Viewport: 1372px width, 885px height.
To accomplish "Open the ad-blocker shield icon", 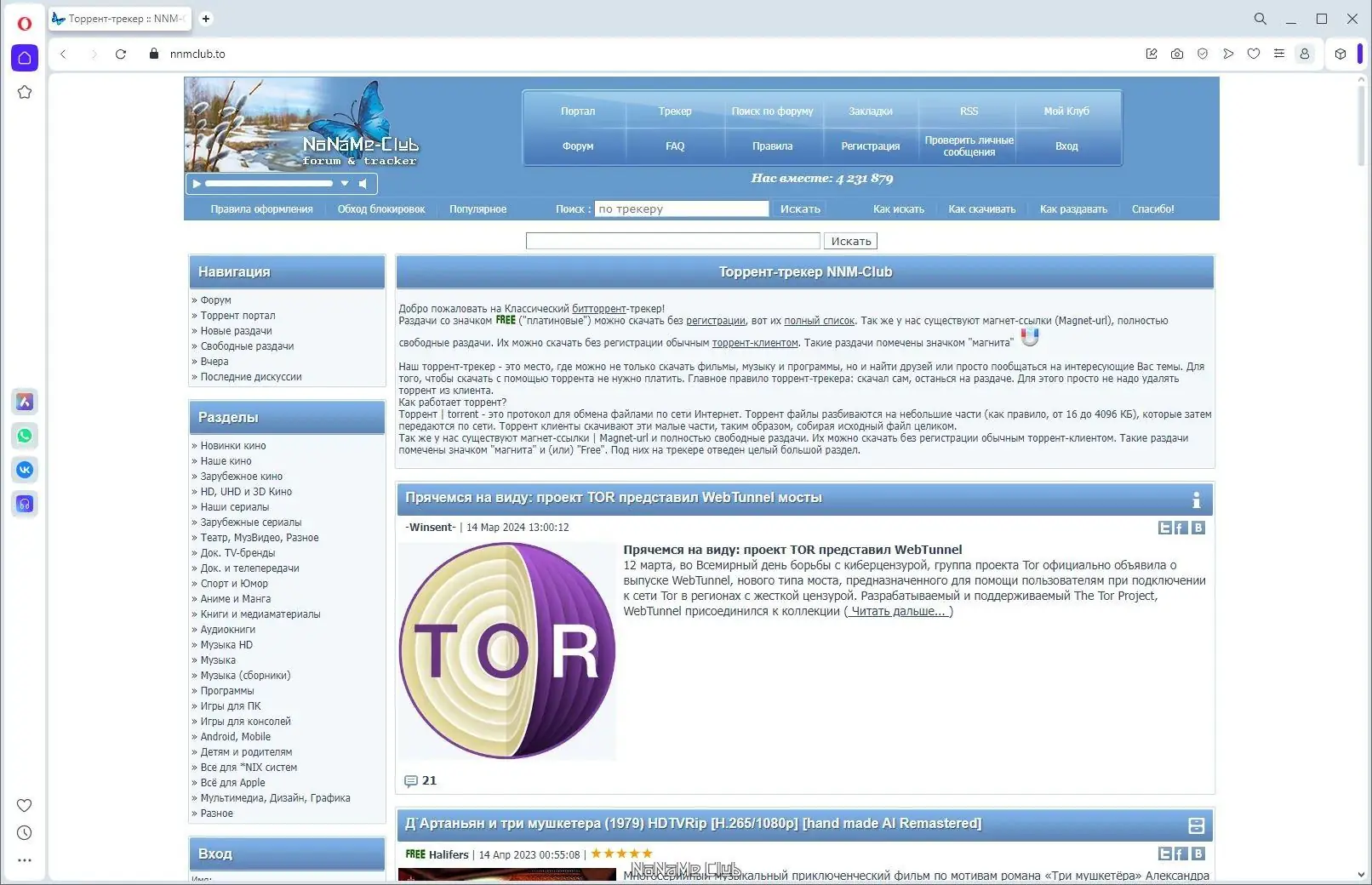I will pyautogui.click(x=1203, y=54).
